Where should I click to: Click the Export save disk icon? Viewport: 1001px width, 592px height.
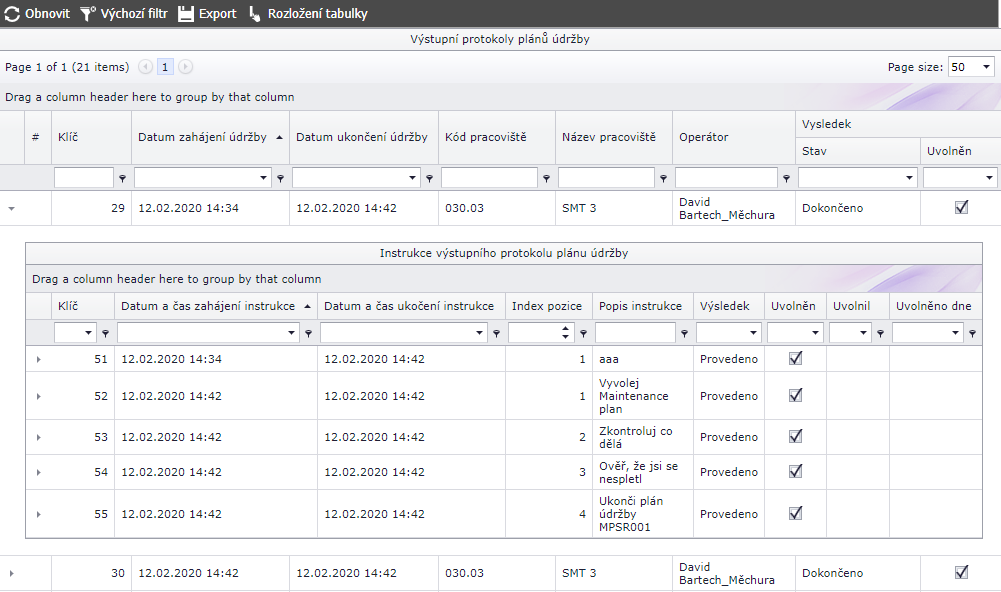point(186,14)
